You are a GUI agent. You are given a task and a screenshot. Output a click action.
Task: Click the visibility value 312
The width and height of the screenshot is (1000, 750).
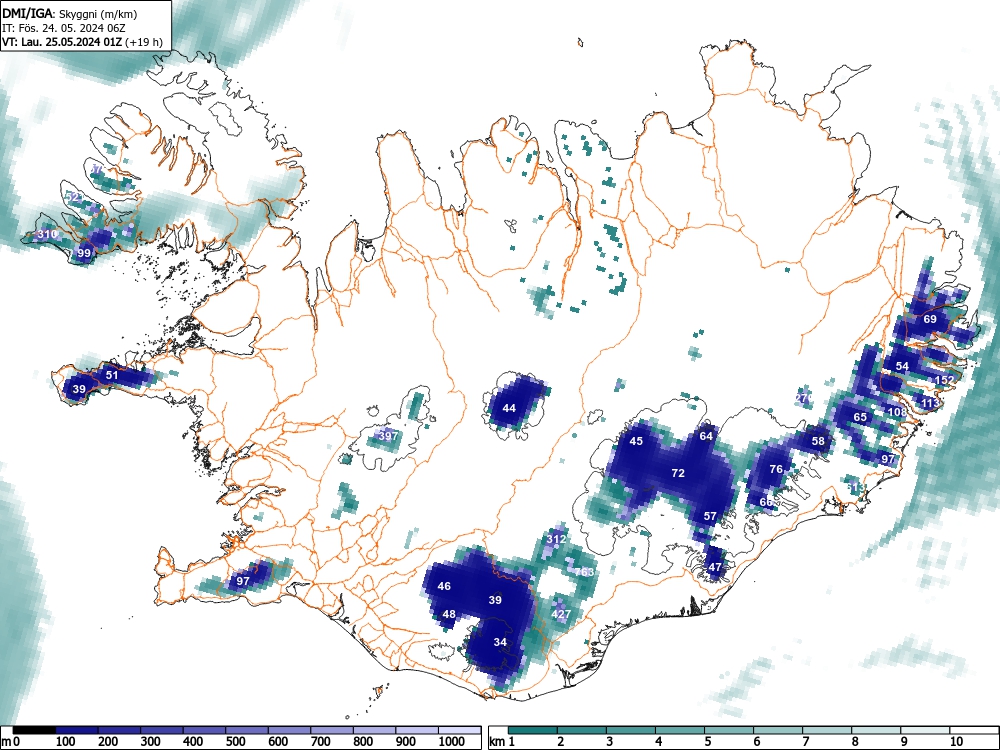click(556, 539)
